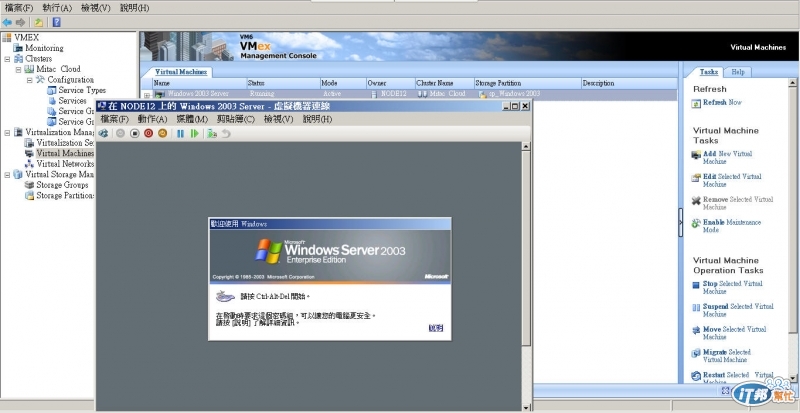This screenshot has width=800, height=413.
Task: Click Ctrl-Alt-Del icon in VM connection toolbar
Action: tap(104, 133)
